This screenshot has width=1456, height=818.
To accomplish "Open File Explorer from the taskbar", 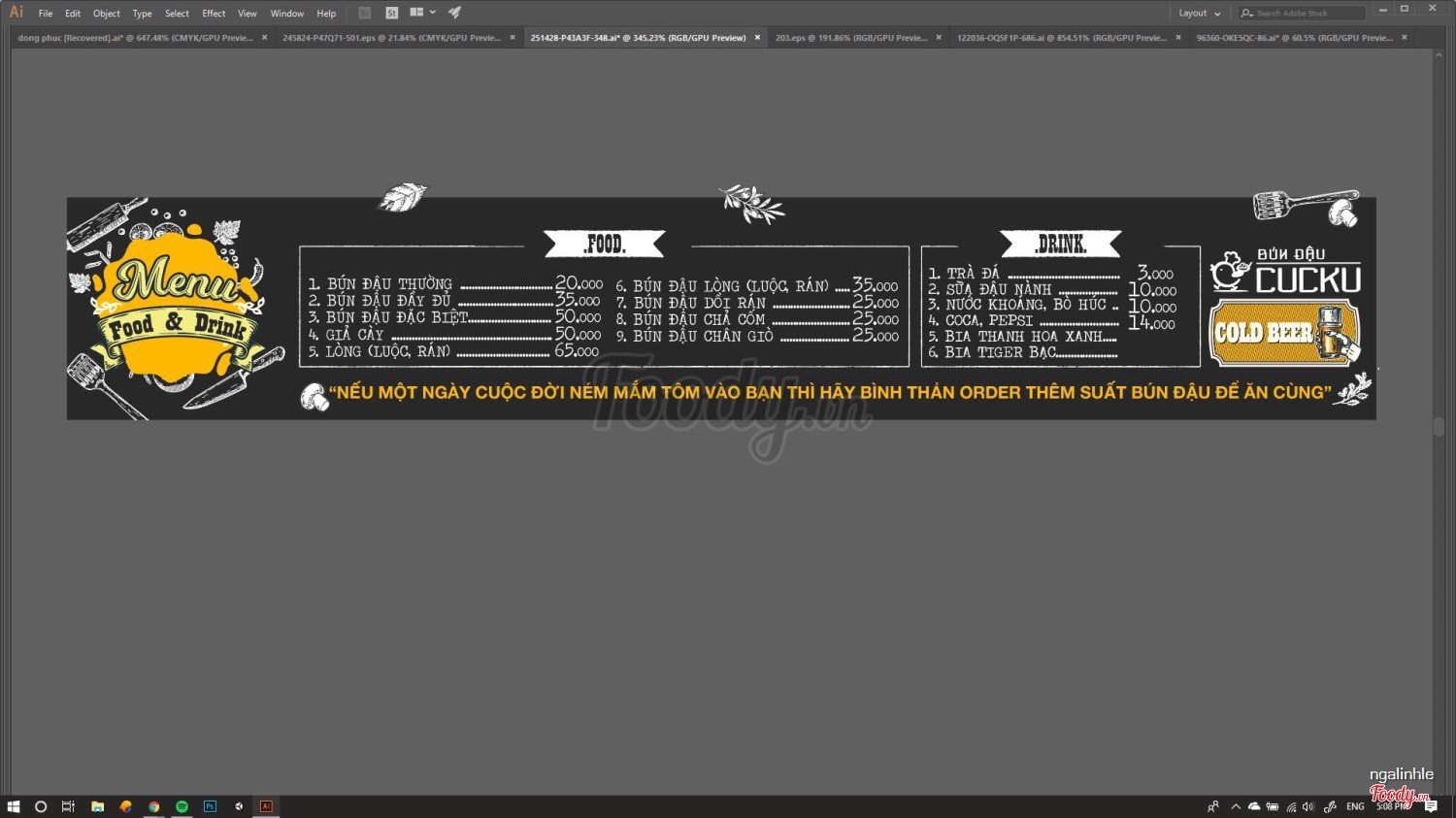I will pyautogui.click(x=97, y=806).
